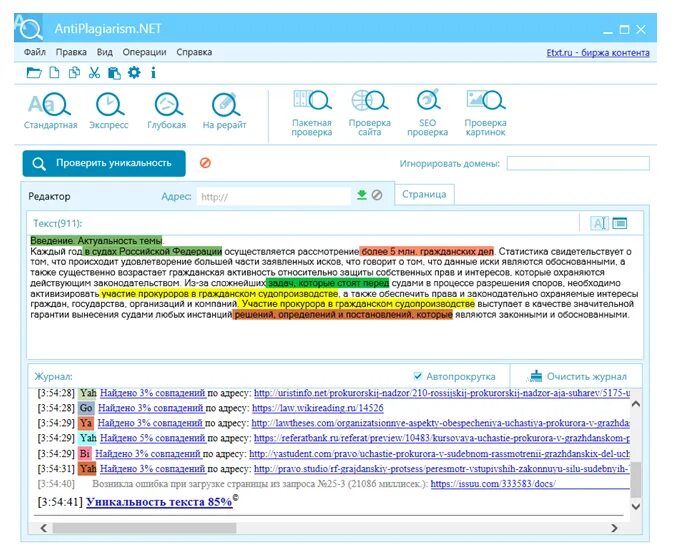
Task: Choose the Глубокая check mode
Action: click(167, 111)
